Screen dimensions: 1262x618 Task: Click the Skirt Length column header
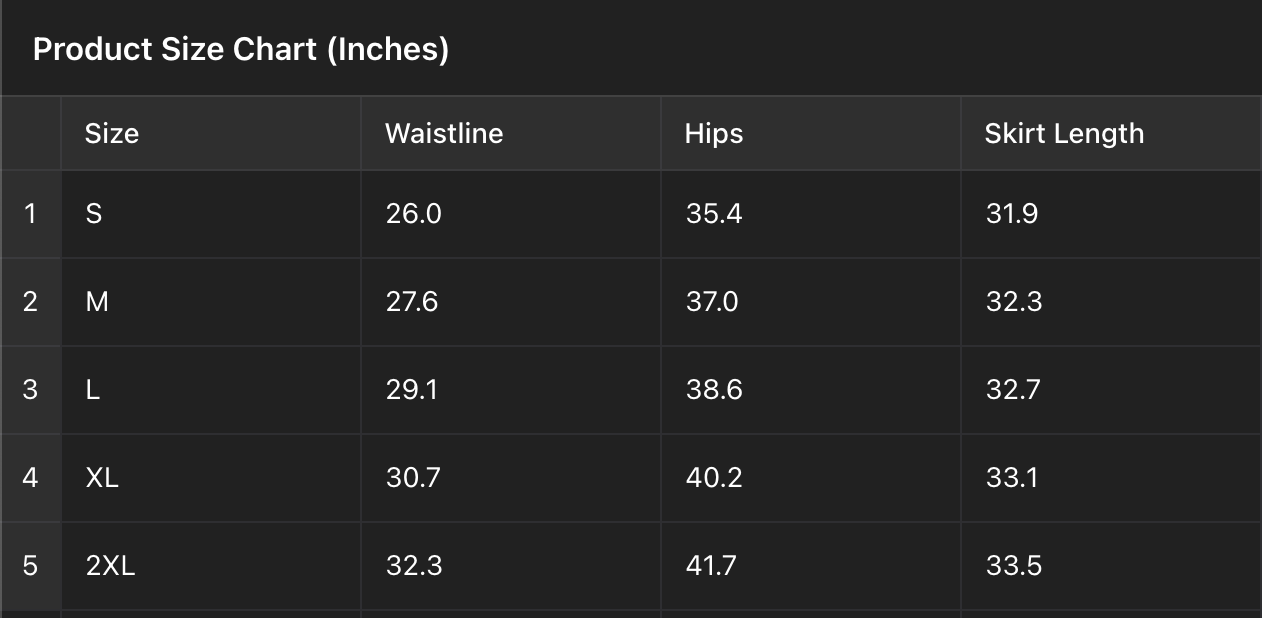point(1064,134)
